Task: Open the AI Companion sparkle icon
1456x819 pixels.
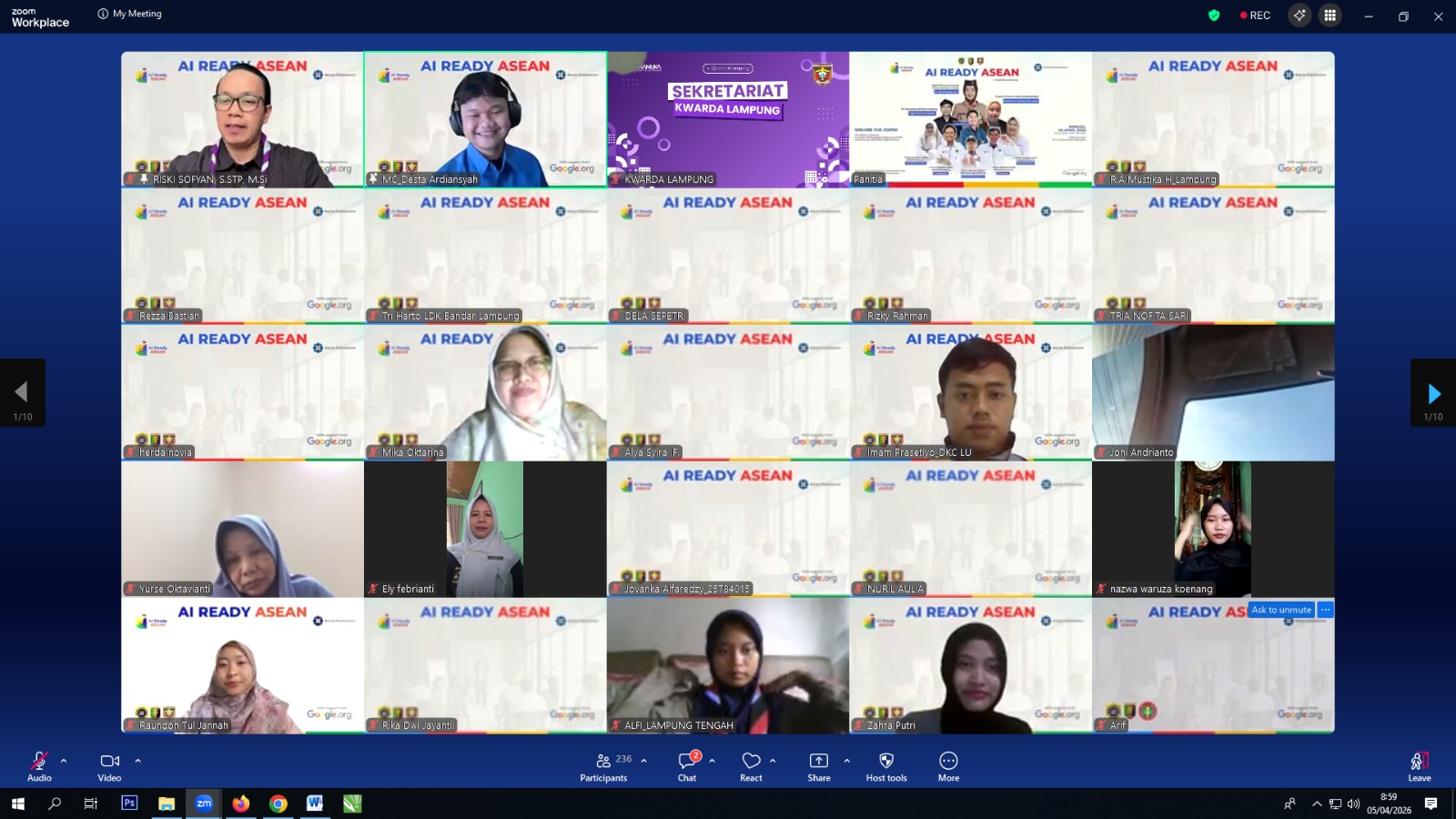Action: click(1299, 15)
